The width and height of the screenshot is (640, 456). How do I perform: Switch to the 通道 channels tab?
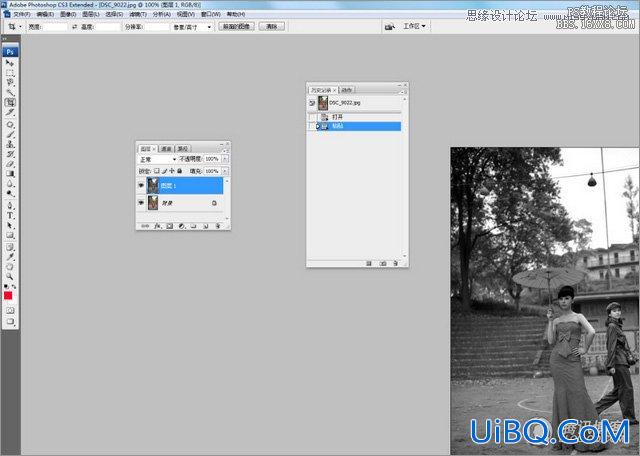166,149
